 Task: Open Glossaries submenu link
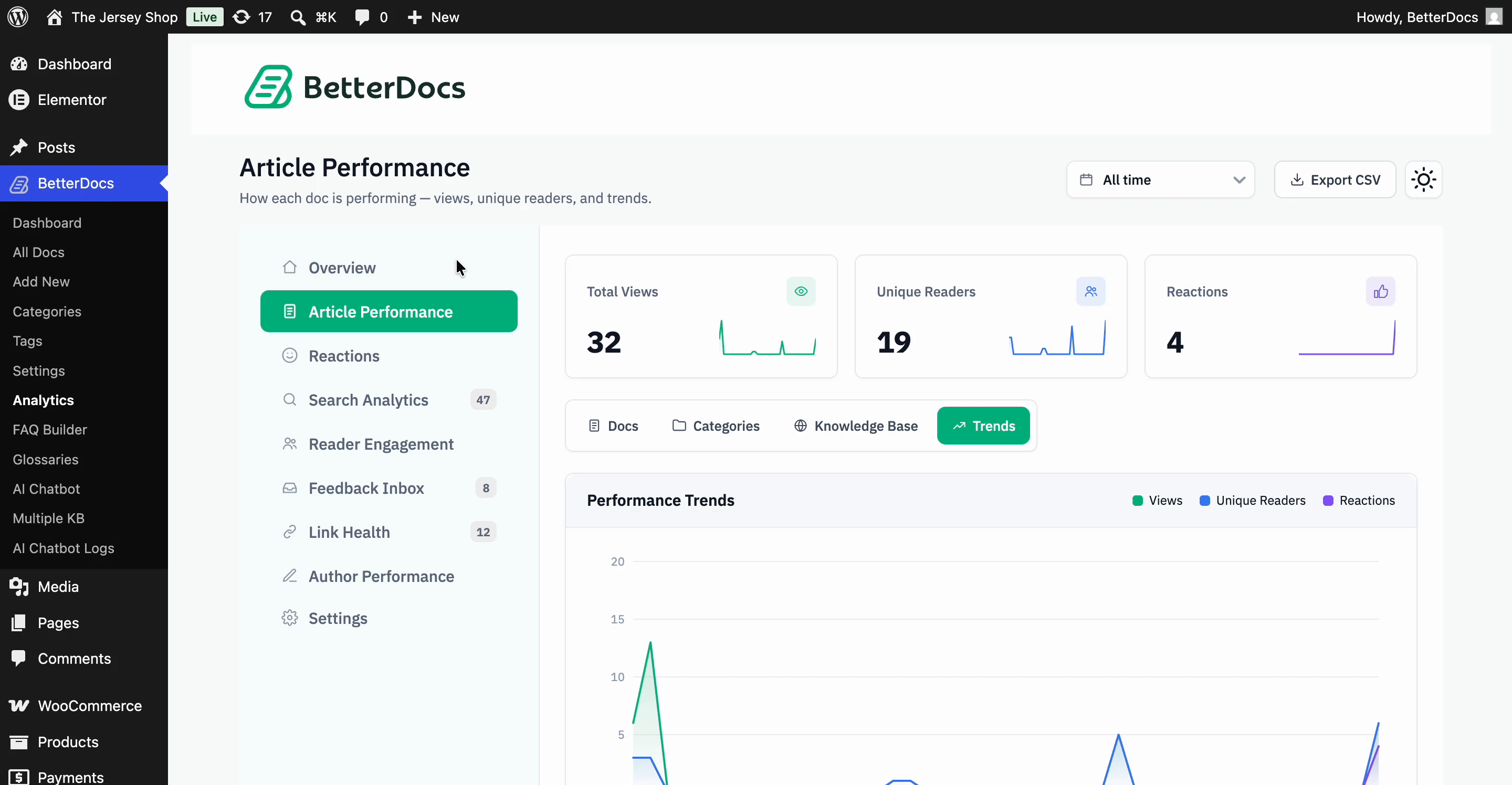pos(46,459)
